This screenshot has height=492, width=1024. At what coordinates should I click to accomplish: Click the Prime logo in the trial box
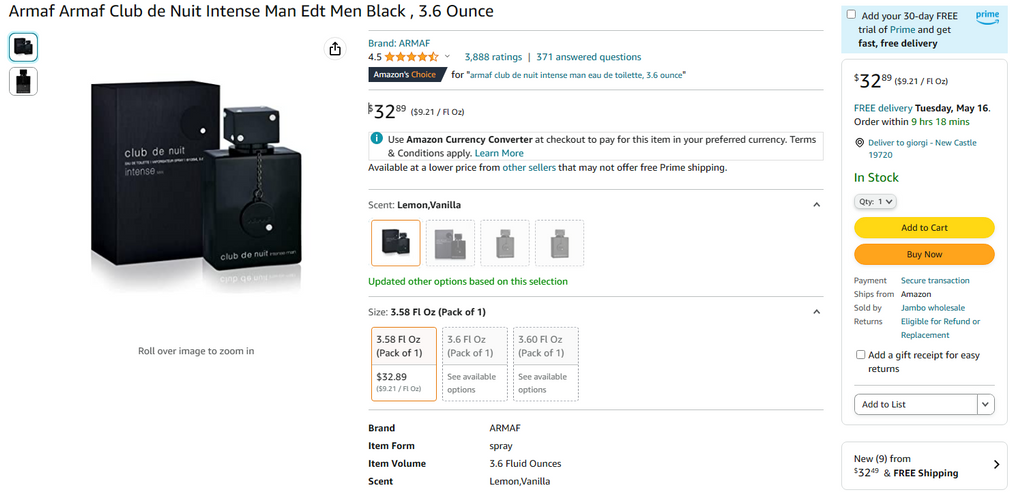pos(987,16)
